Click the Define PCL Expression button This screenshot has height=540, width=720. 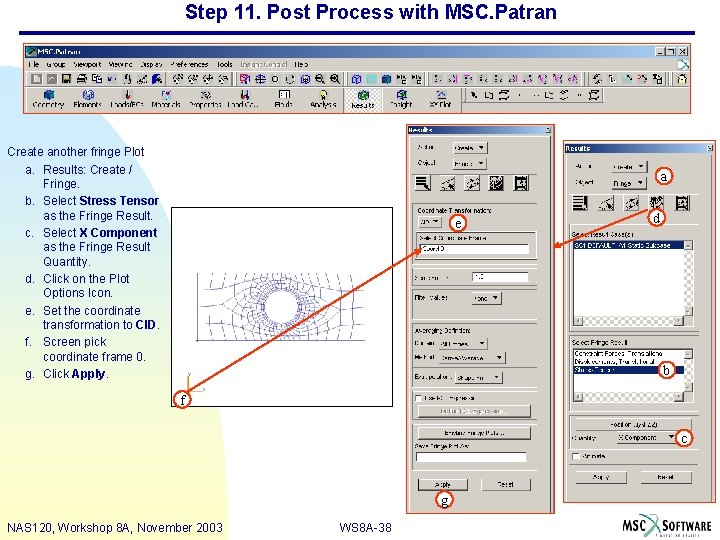(x=474, y=411)
